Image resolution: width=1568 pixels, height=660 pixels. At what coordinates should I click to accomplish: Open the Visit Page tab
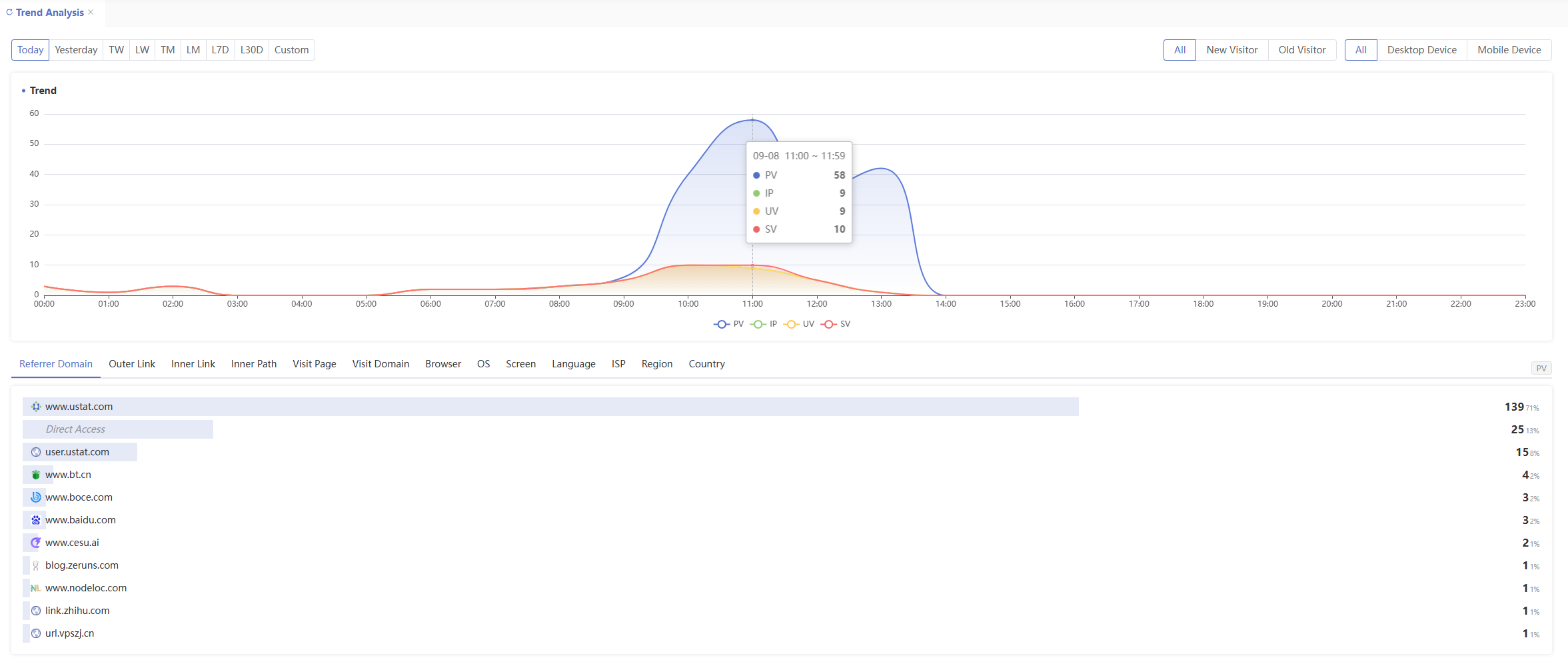coord(314,364)
